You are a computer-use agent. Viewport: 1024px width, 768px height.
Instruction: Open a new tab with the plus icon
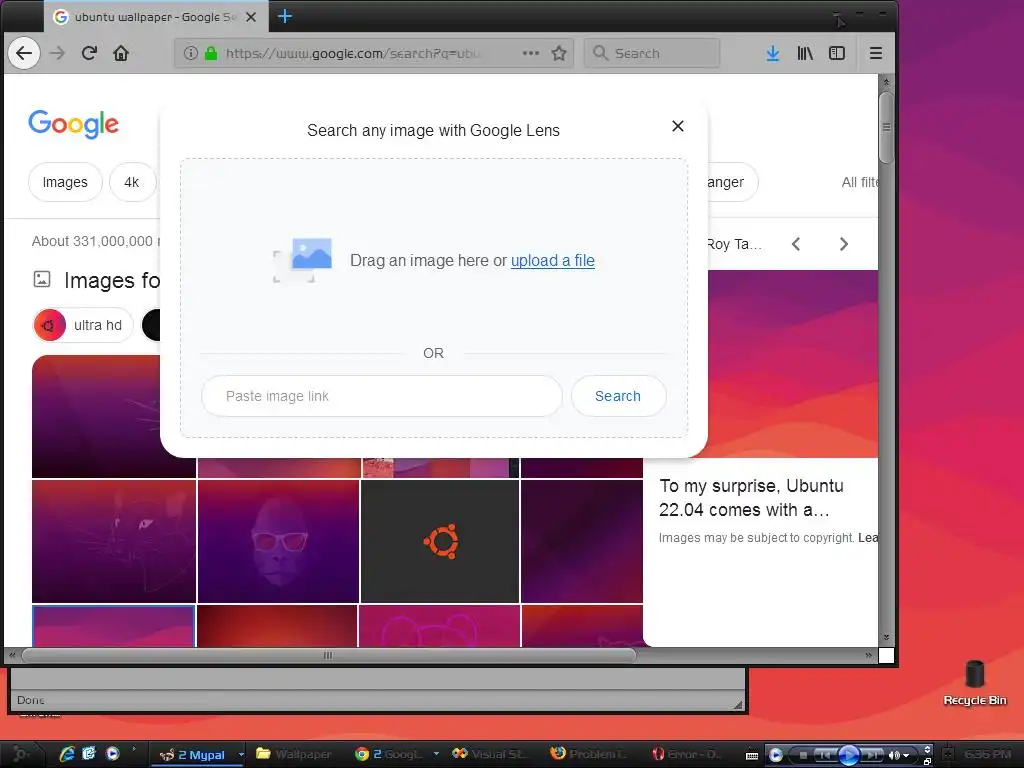pyautogui.click(x=285, y=16)
